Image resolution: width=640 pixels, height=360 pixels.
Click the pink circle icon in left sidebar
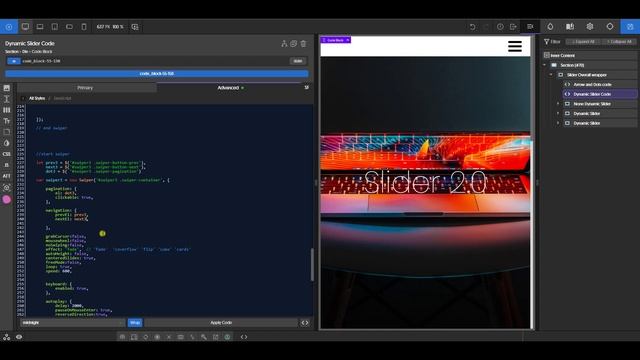[x=7, y=199]
